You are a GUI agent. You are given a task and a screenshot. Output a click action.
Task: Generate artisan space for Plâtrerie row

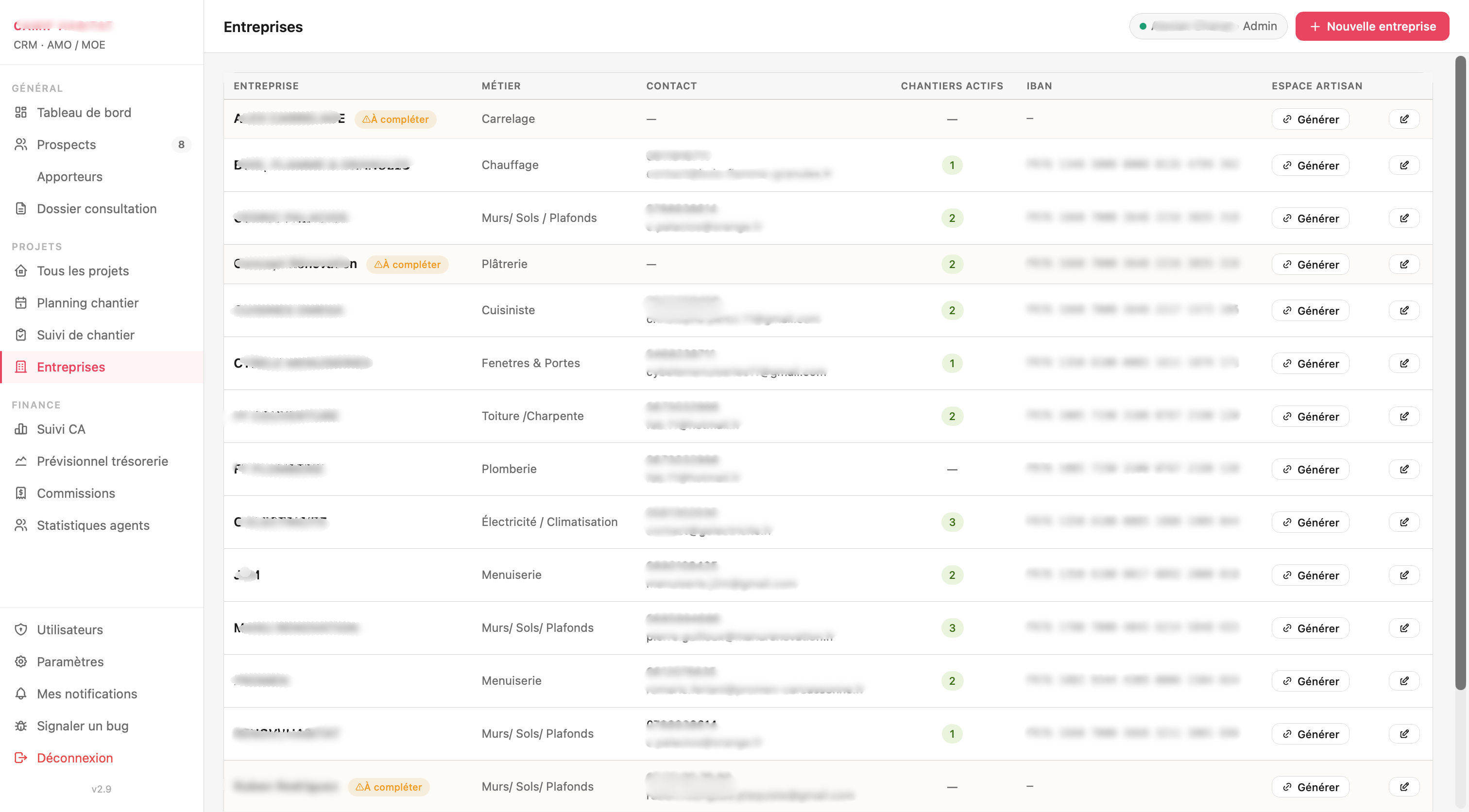pos(1311,264)
